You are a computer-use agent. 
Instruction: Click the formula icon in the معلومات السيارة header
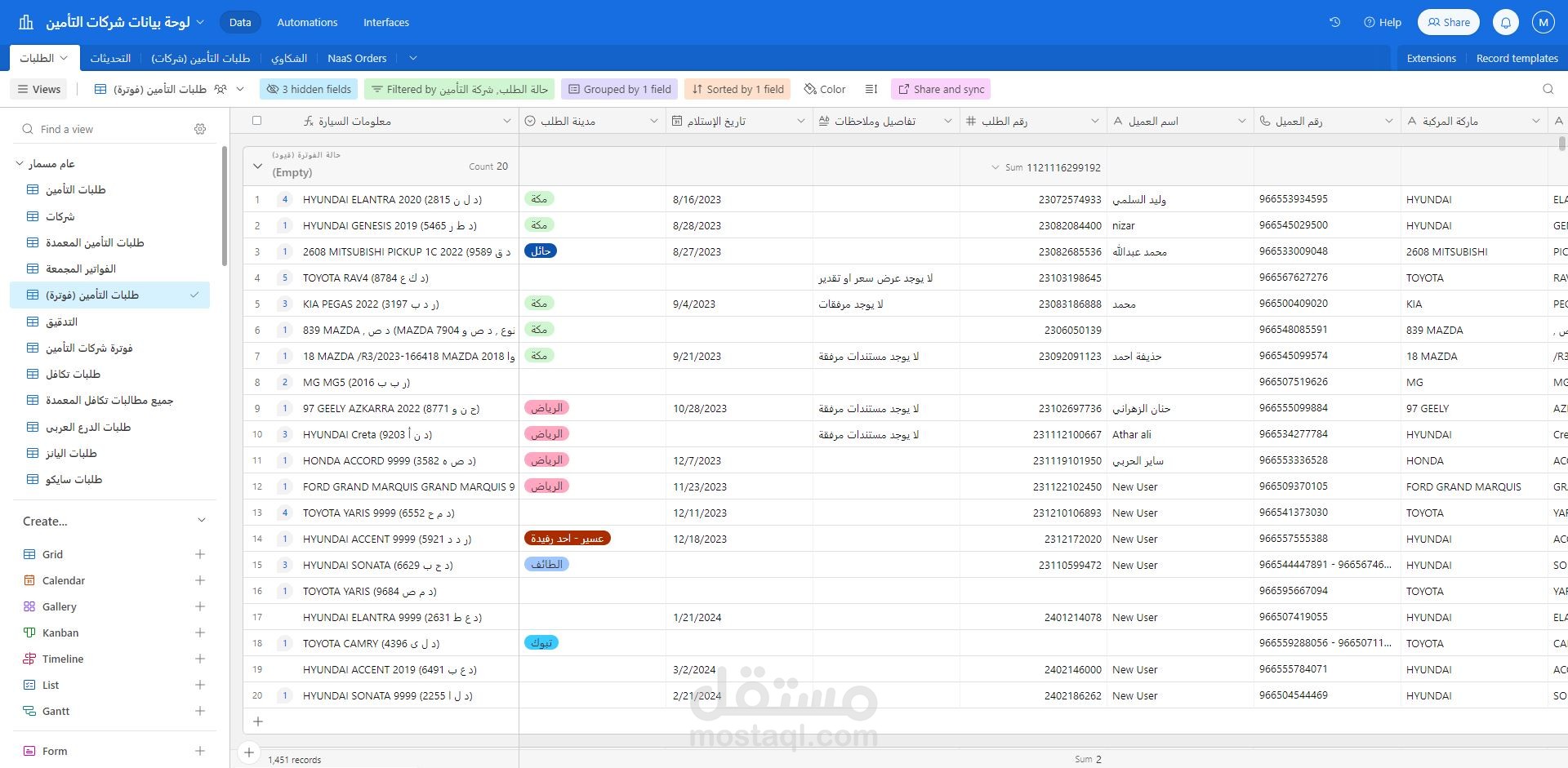[308, 121]
